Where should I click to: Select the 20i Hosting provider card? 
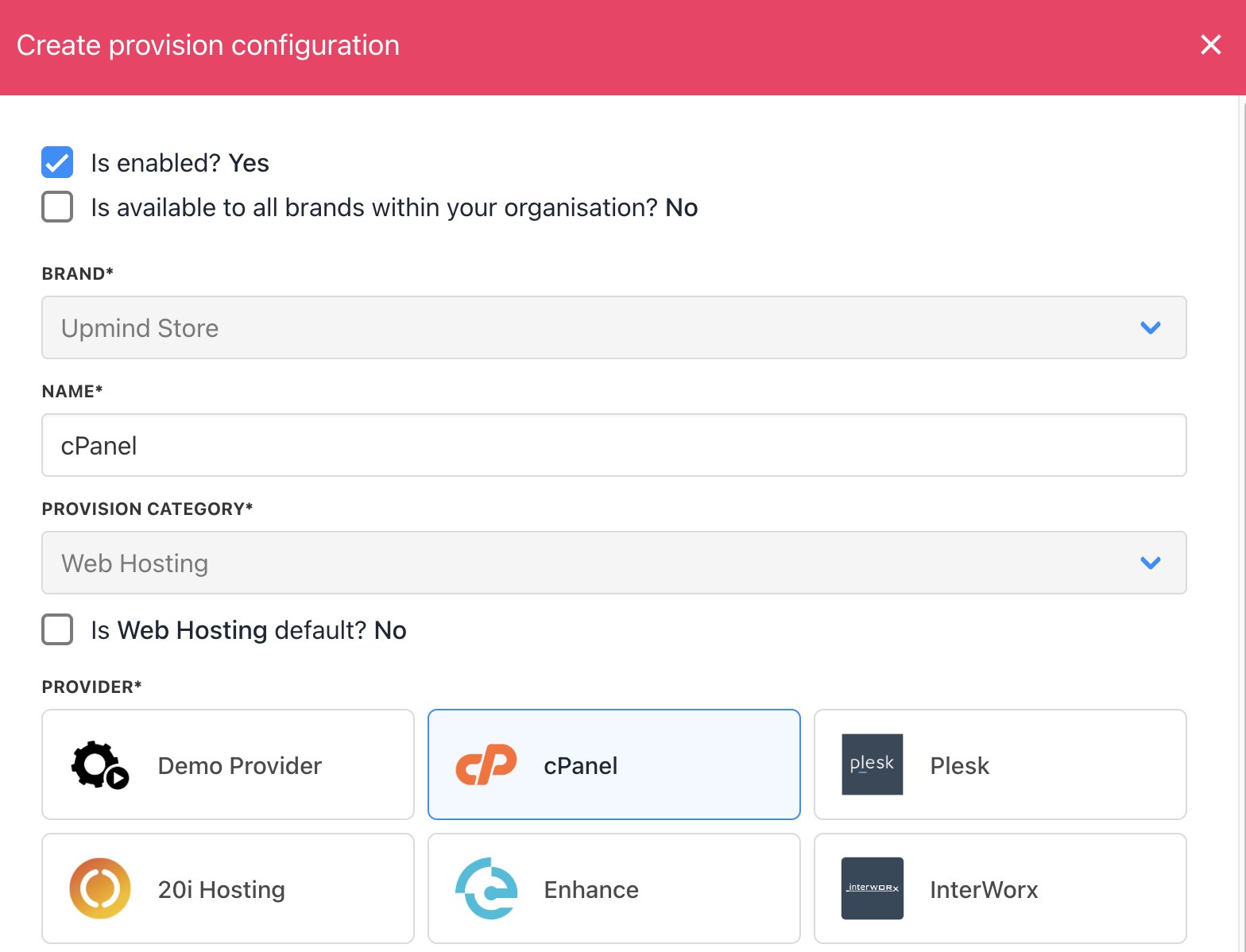pos(228,888)
